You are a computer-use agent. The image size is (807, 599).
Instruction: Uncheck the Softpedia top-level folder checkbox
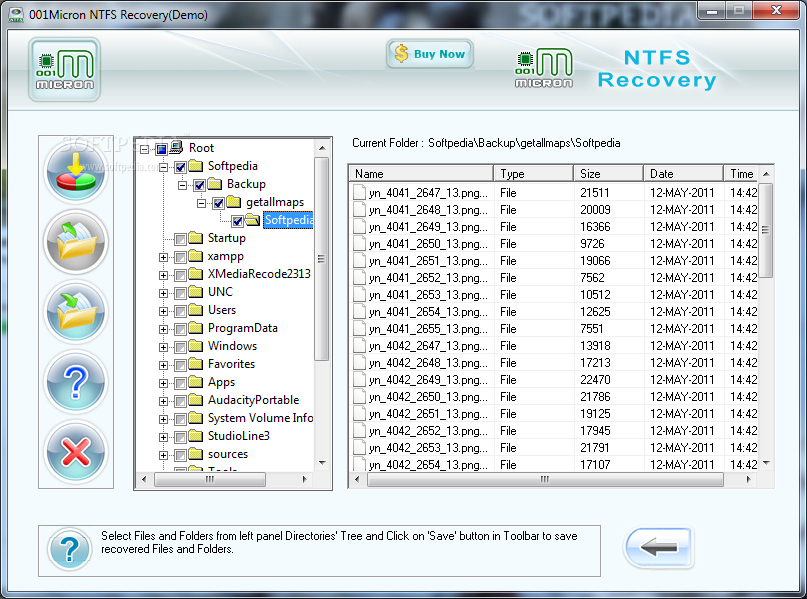(x=180, y=167)
